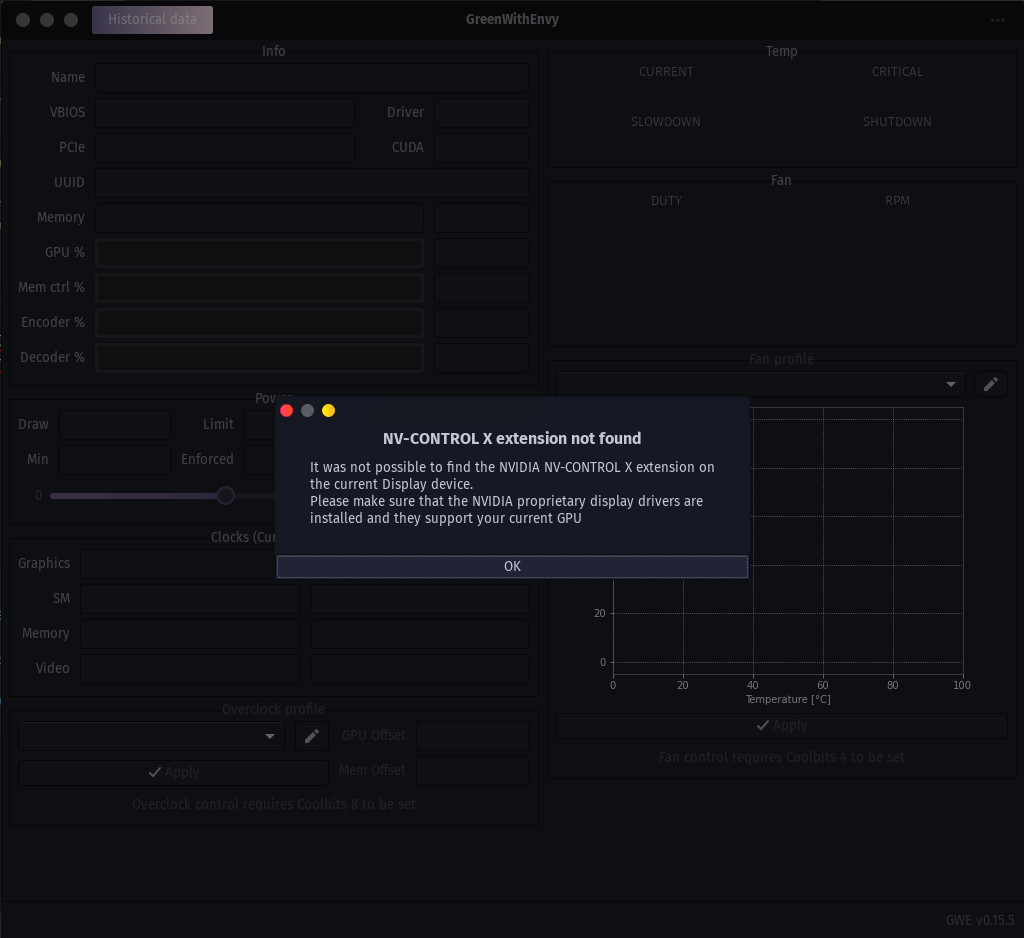Click the GPU Offset field
Screen dimensions: 1024x938
tap(473, 736)
